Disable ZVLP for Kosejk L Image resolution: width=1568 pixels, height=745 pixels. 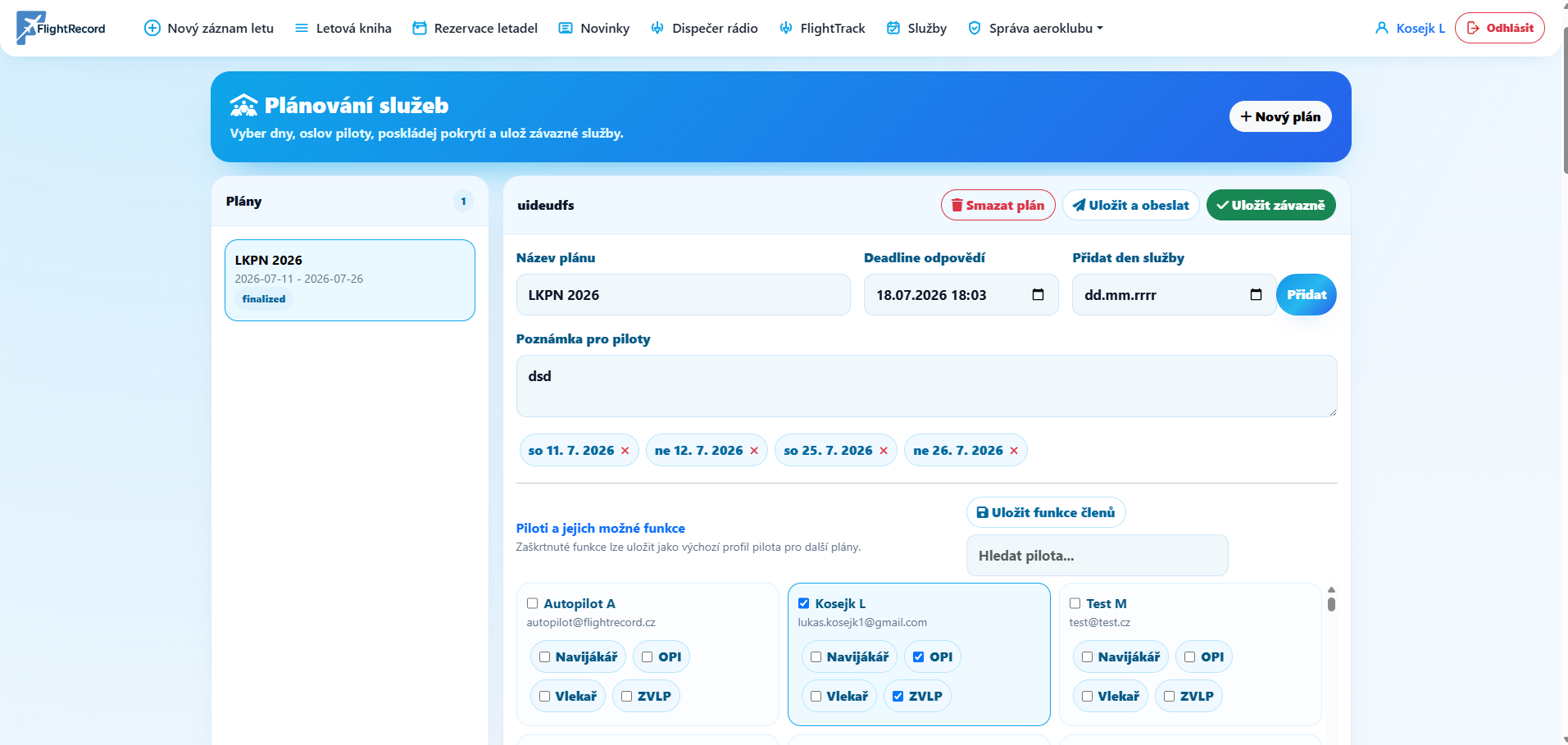tap(898, 697)
